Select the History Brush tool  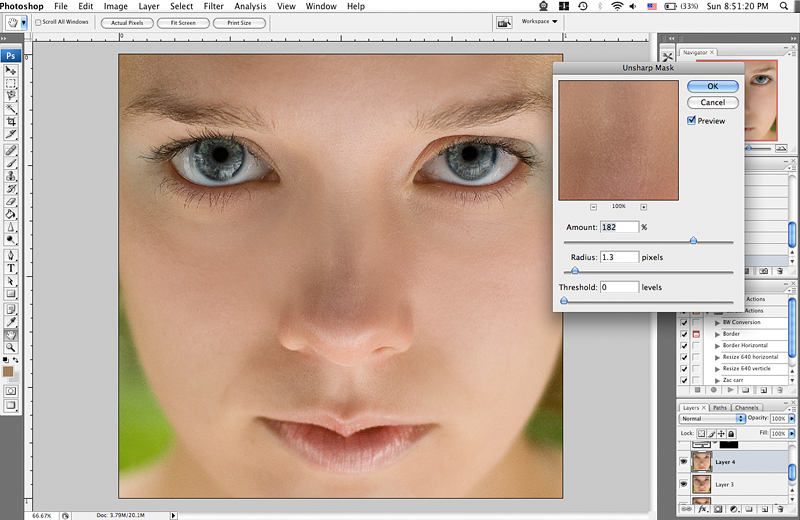(11, 188)
